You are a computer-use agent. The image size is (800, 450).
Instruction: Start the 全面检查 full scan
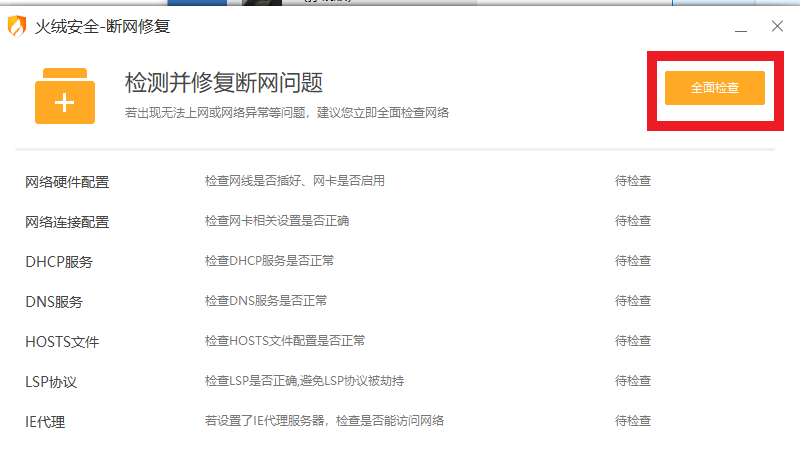point(714,88)
